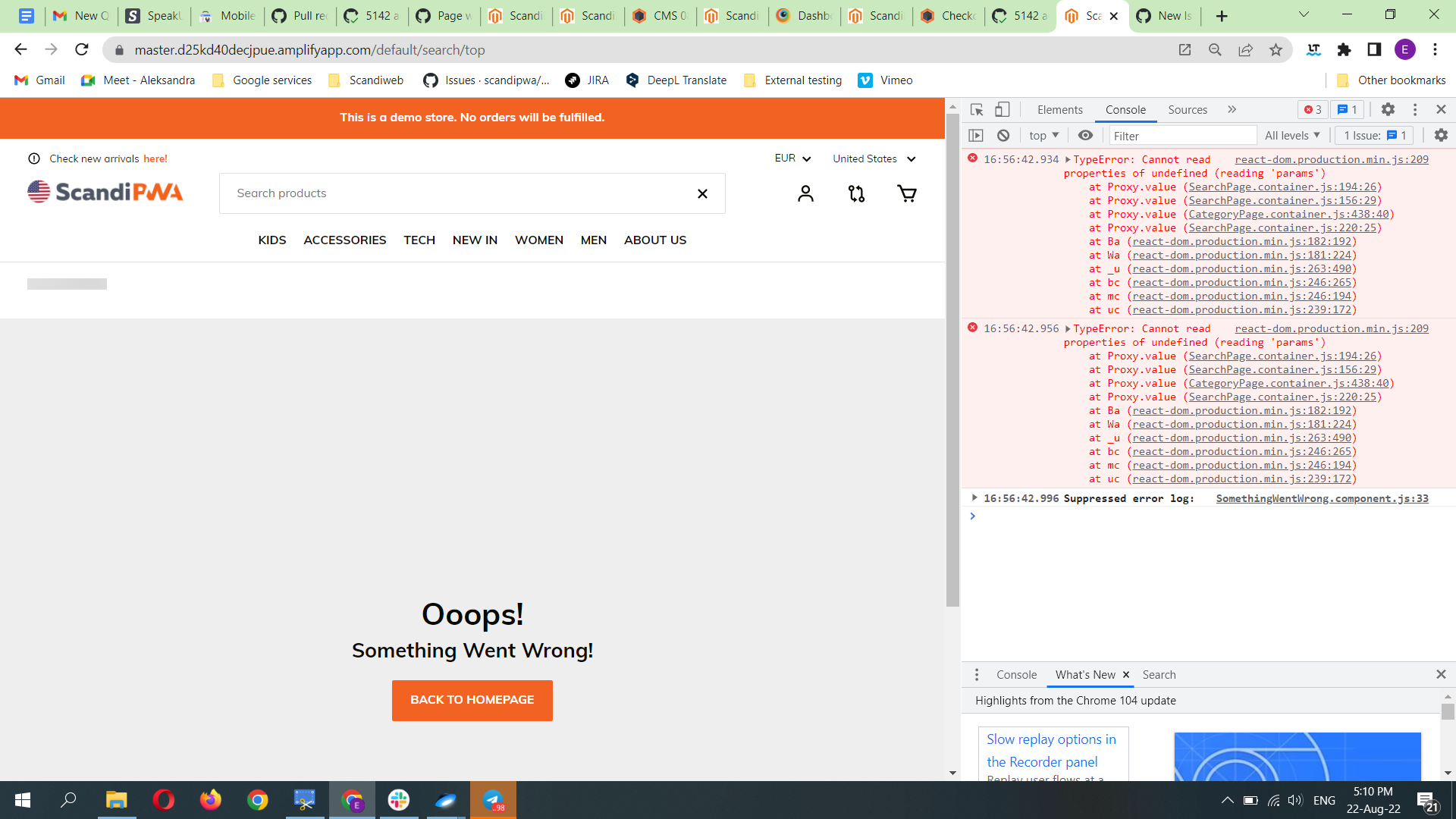This screenshot has width=1456, height=819.
Task: Toggle the device toolbar in DevTools
Action: click(1003, 109)
